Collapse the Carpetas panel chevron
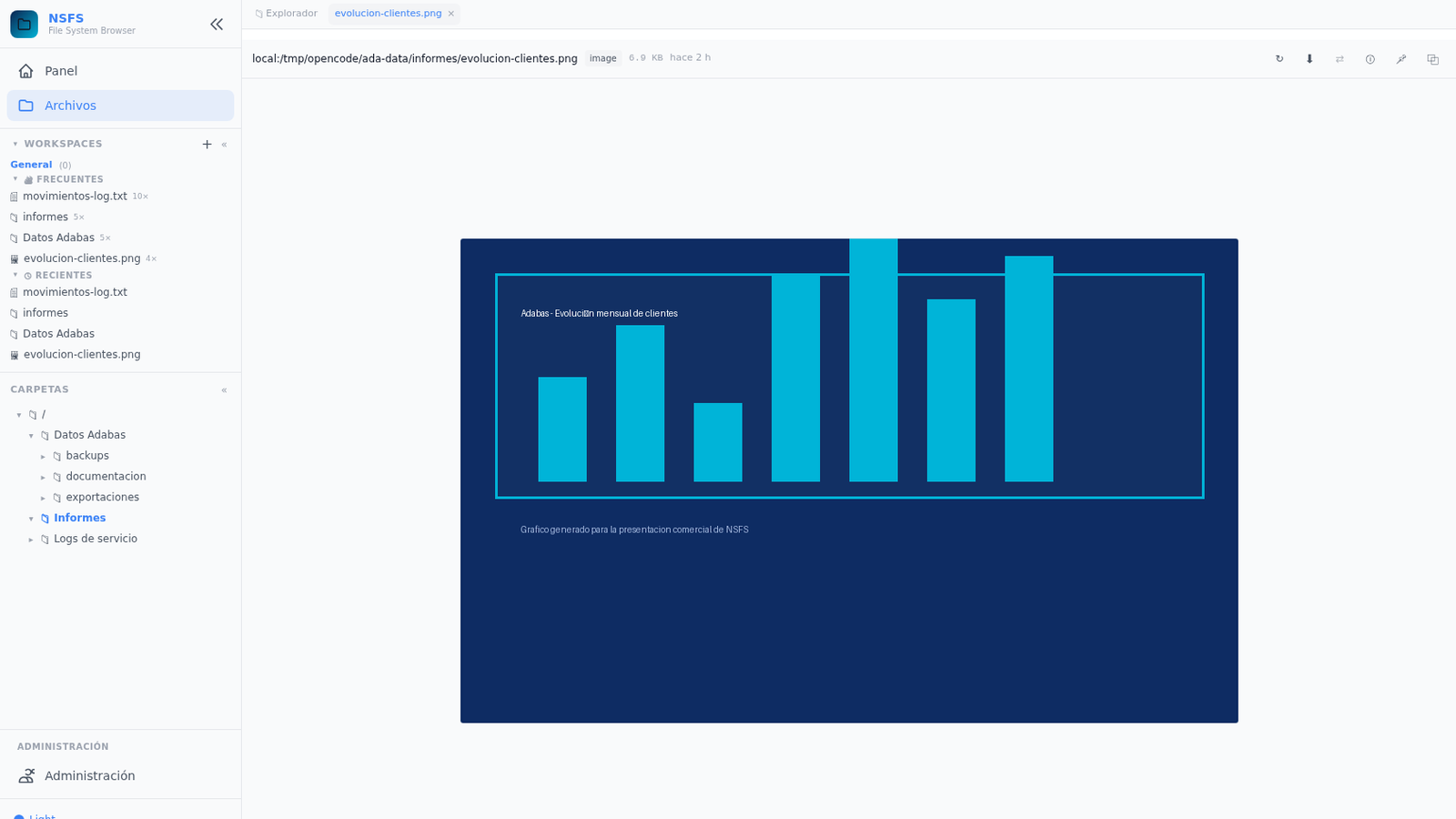Viewport: 1456px width, 819px height. (224, 390)
